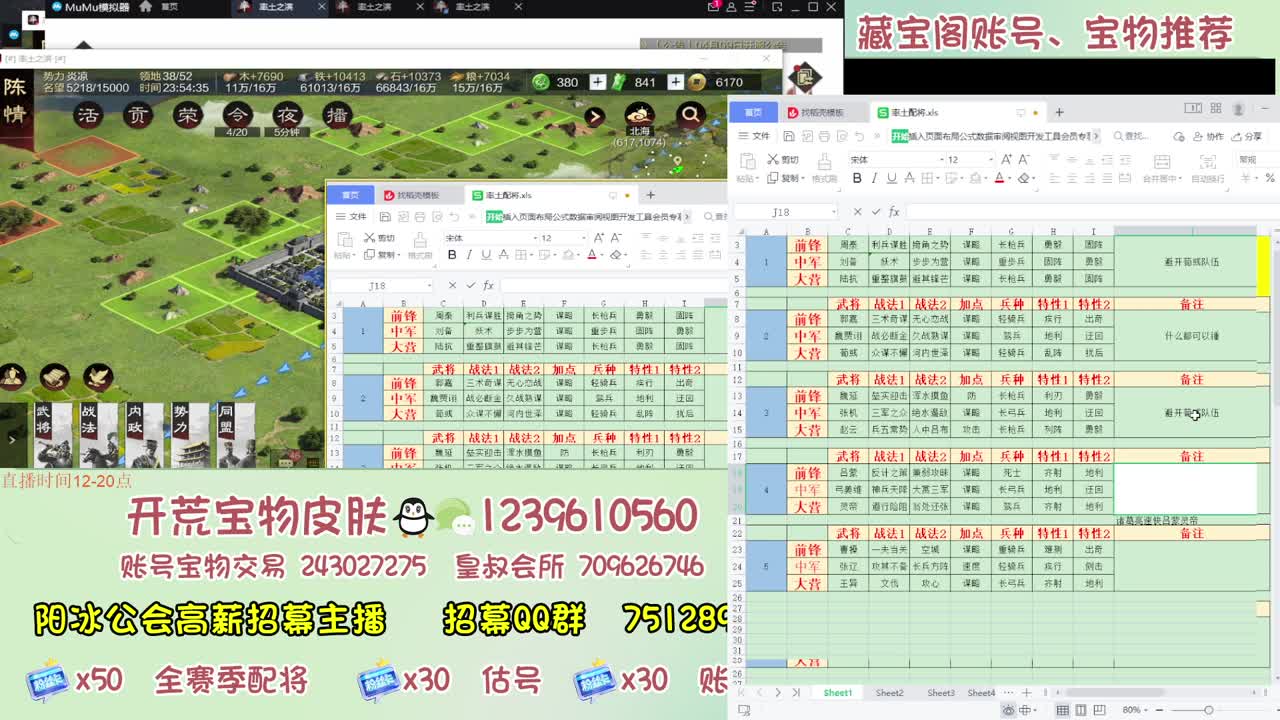Toggle Underline in the right WPS window
This screenshot has height=720, width=1280.
[892, 178]
